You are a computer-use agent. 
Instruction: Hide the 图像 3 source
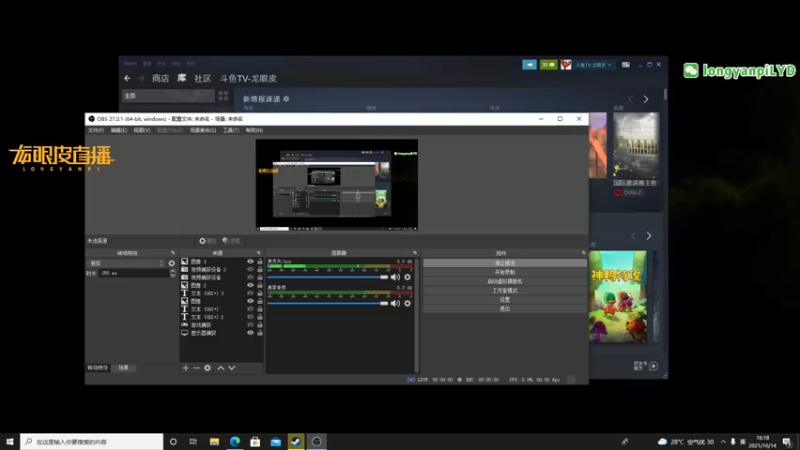[x=250, y=262]
